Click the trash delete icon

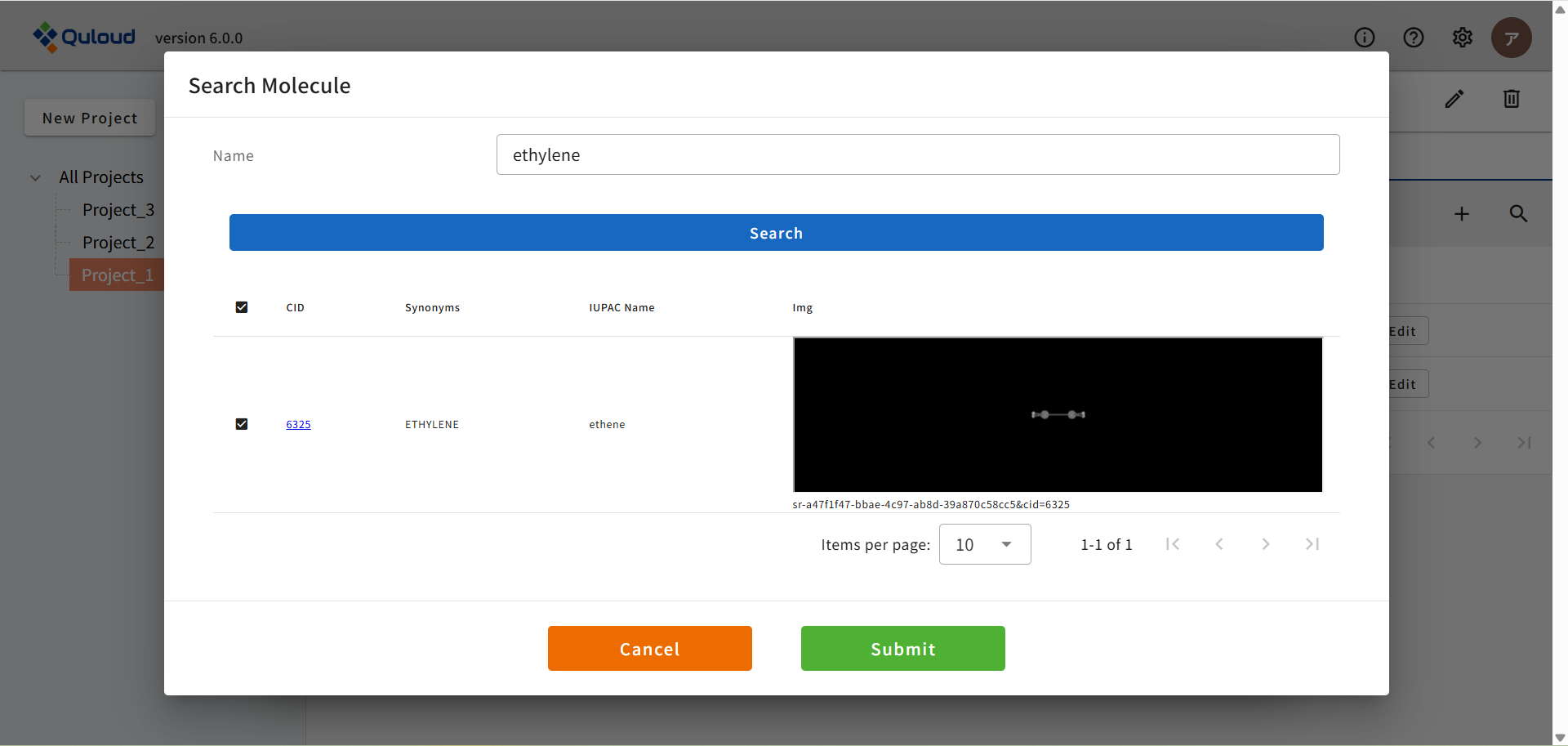coord(1511,99)
